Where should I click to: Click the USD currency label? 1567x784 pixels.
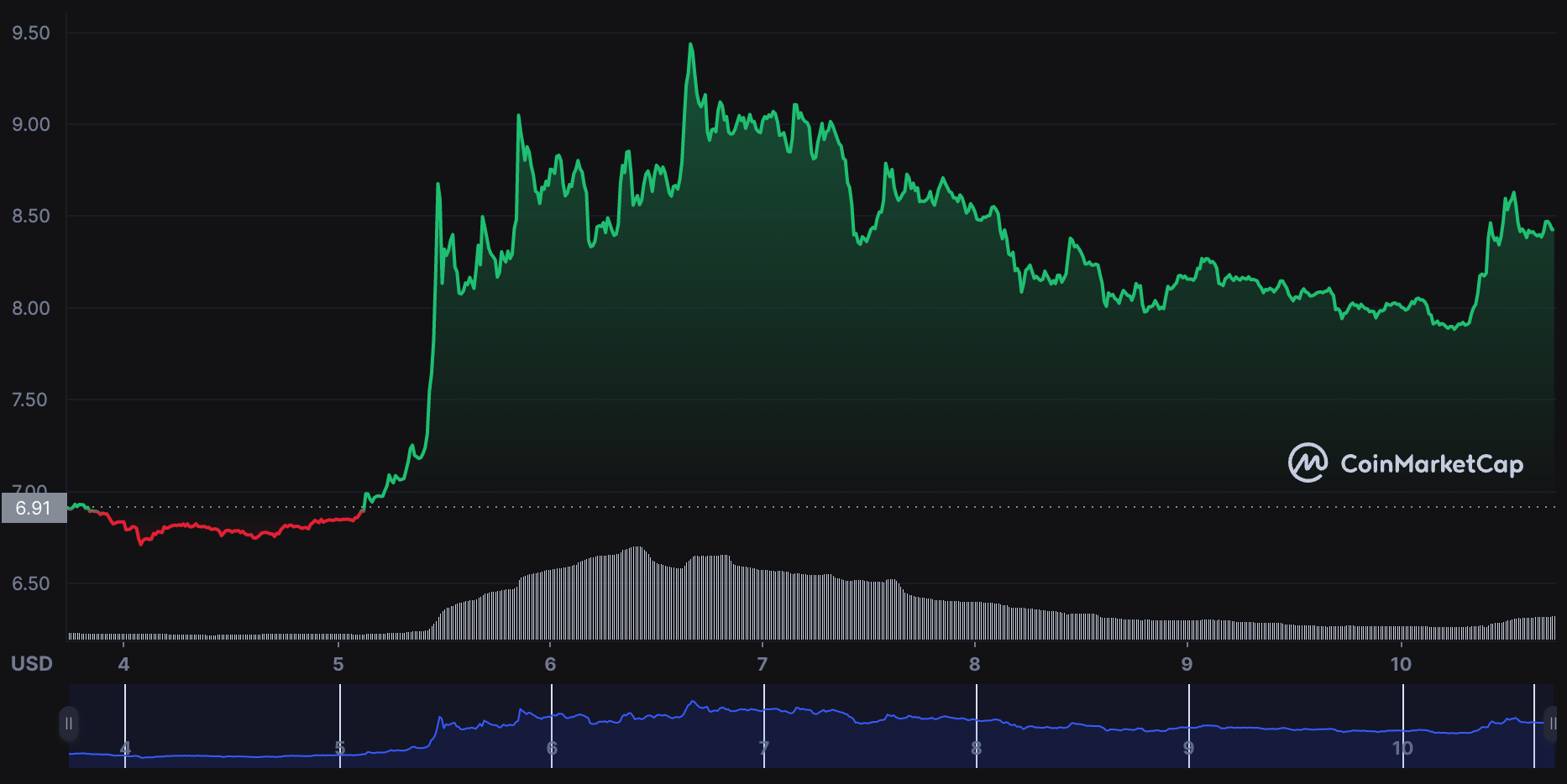[x=32, y=664]
